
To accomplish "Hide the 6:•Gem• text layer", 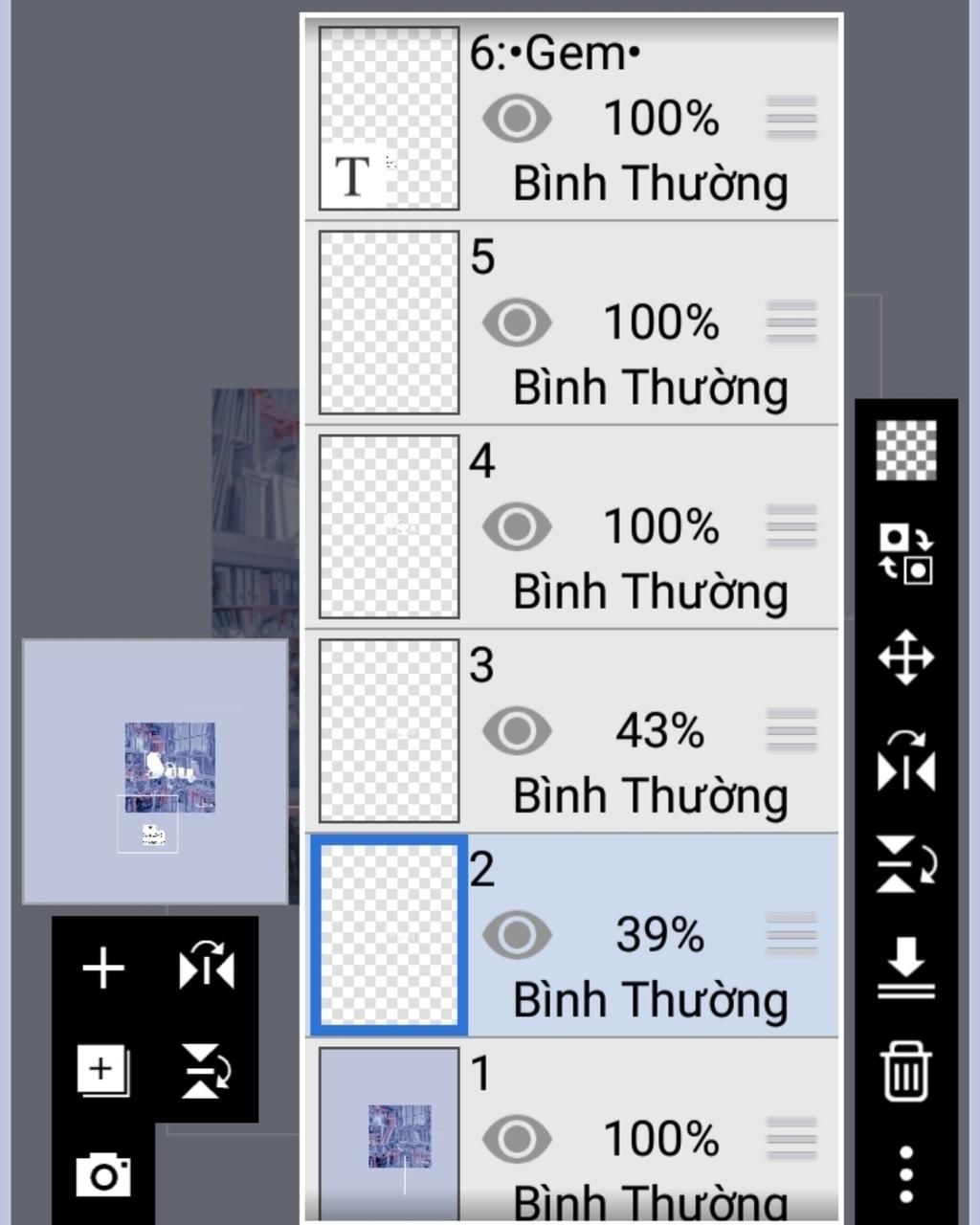I will (x=517, y=119).
